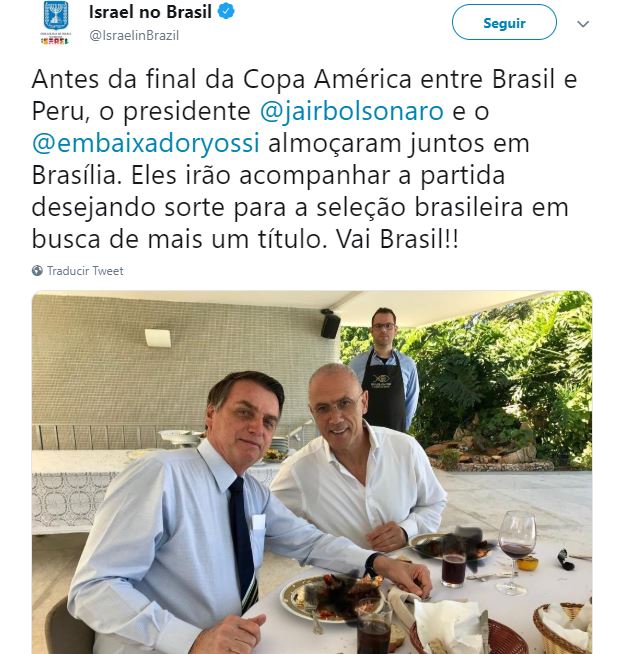Click the blue verified badge
Screen dimensions: 626x654
click(226, 12)
